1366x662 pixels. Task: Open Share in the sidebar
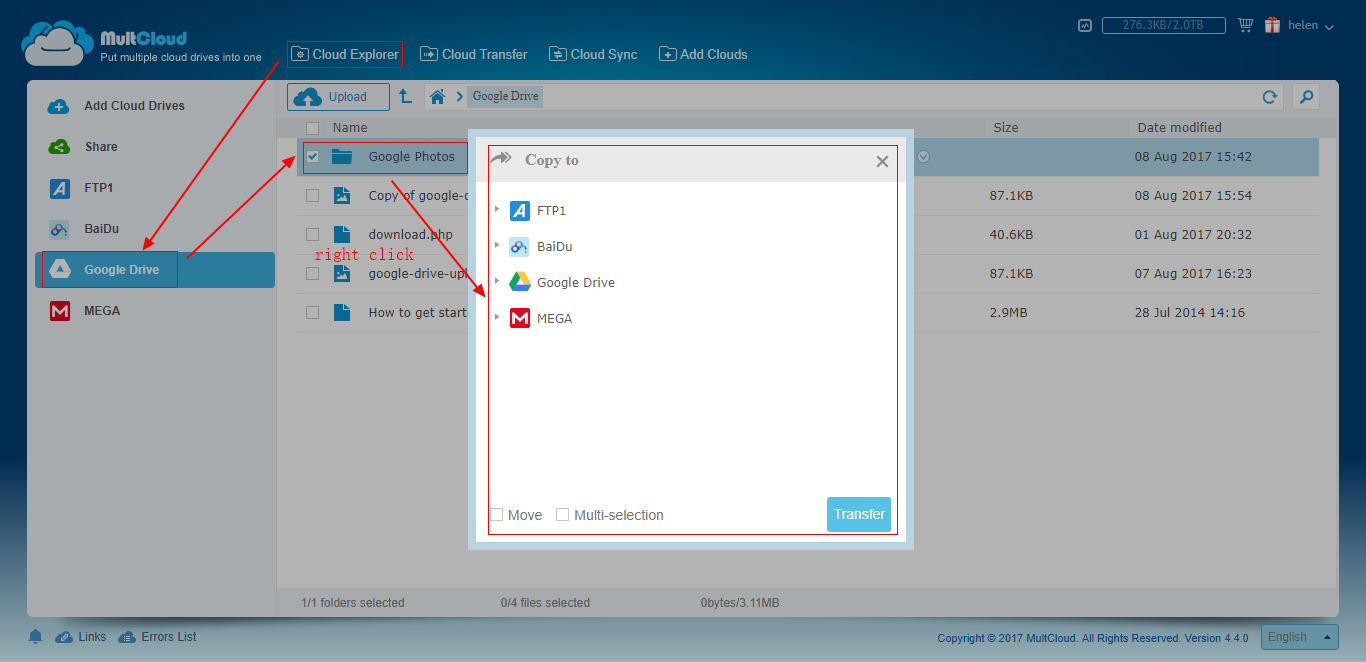pyautogui.click(x=100, y=147)
